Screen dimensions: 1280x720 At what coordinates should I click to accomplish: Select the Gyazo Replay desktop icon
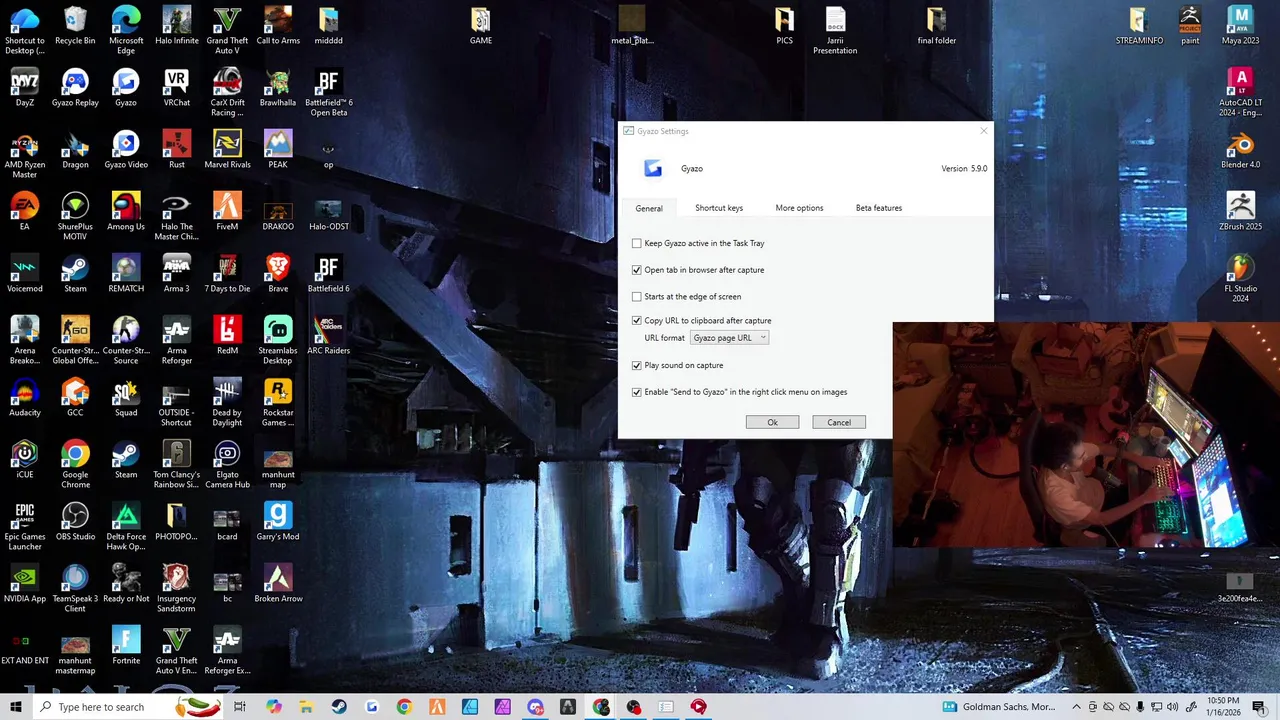pos(75,88)
